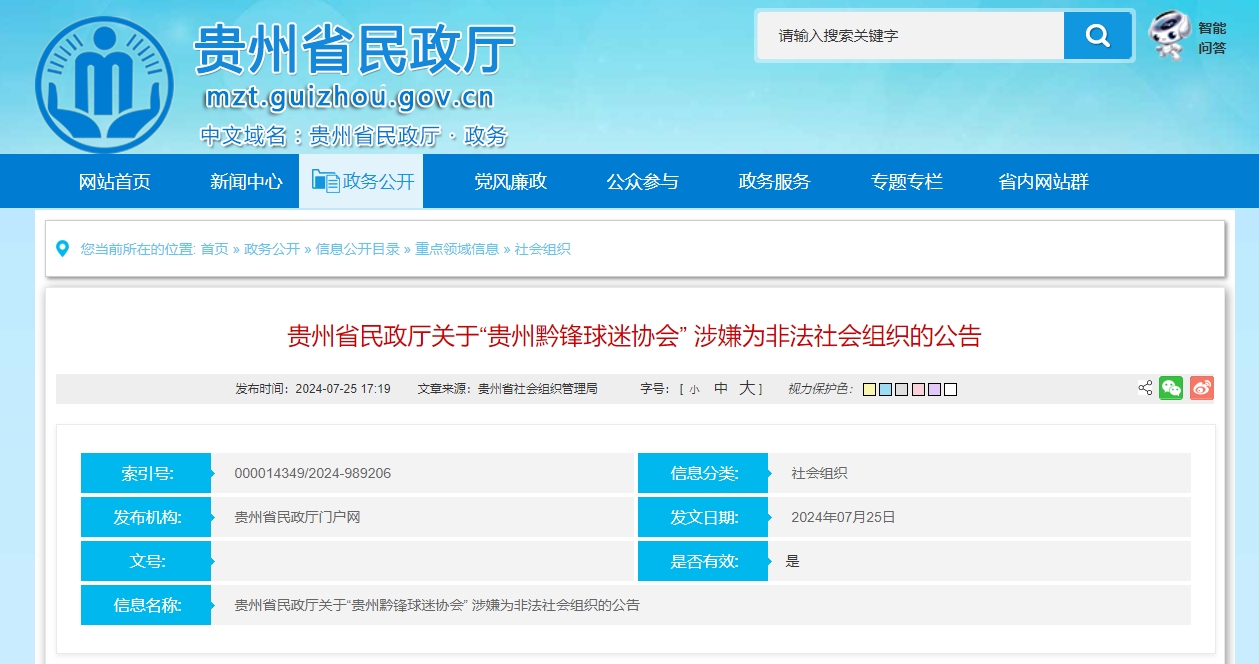Click the generic share icon
Viewport: 1259px width, 664px height.
tap(1145, 389)
